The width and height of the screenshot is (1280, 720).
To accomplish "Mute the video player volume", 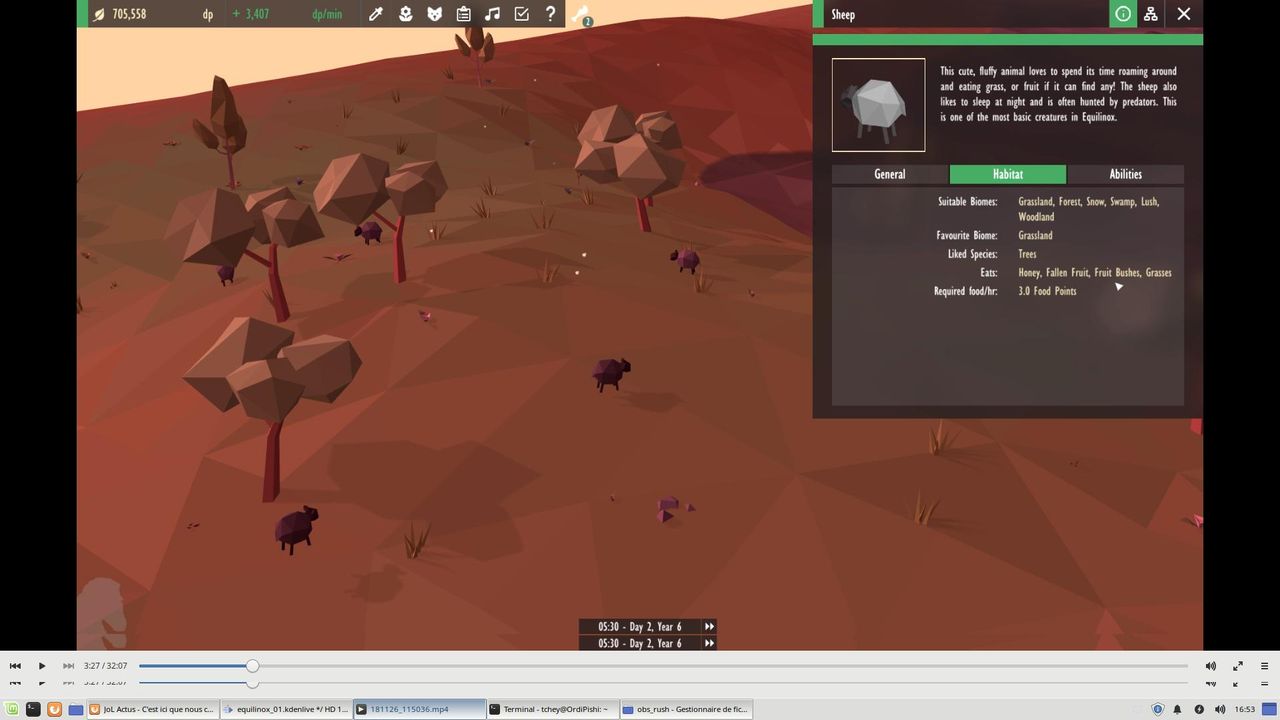I will [1211, 666].
